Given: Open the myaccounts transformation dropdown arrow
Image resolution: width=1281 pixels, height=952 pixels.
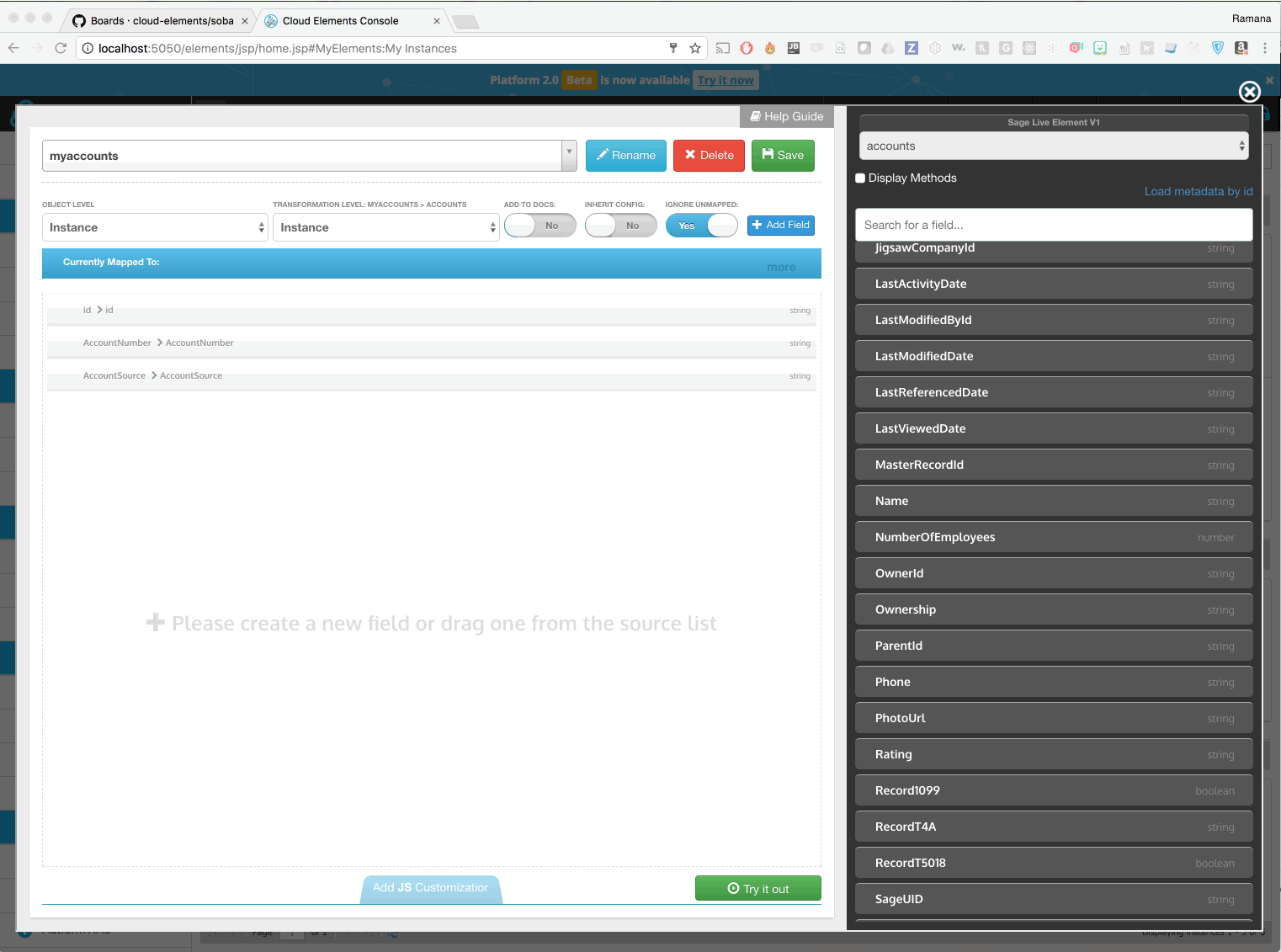Looking at the screenshot, I should [570, 156].
